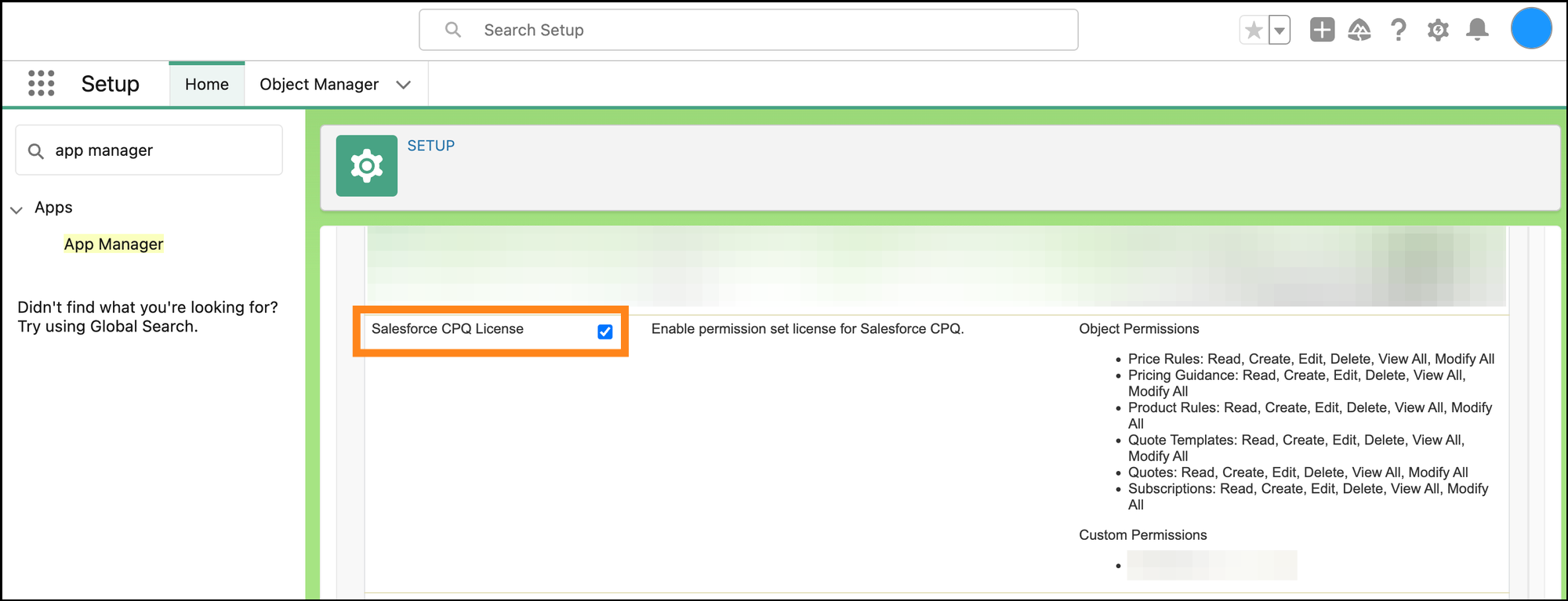Viewport: 1568px width, 601px height.
Task: Click the Product Rules permissions line
Action: [1310, 415]
